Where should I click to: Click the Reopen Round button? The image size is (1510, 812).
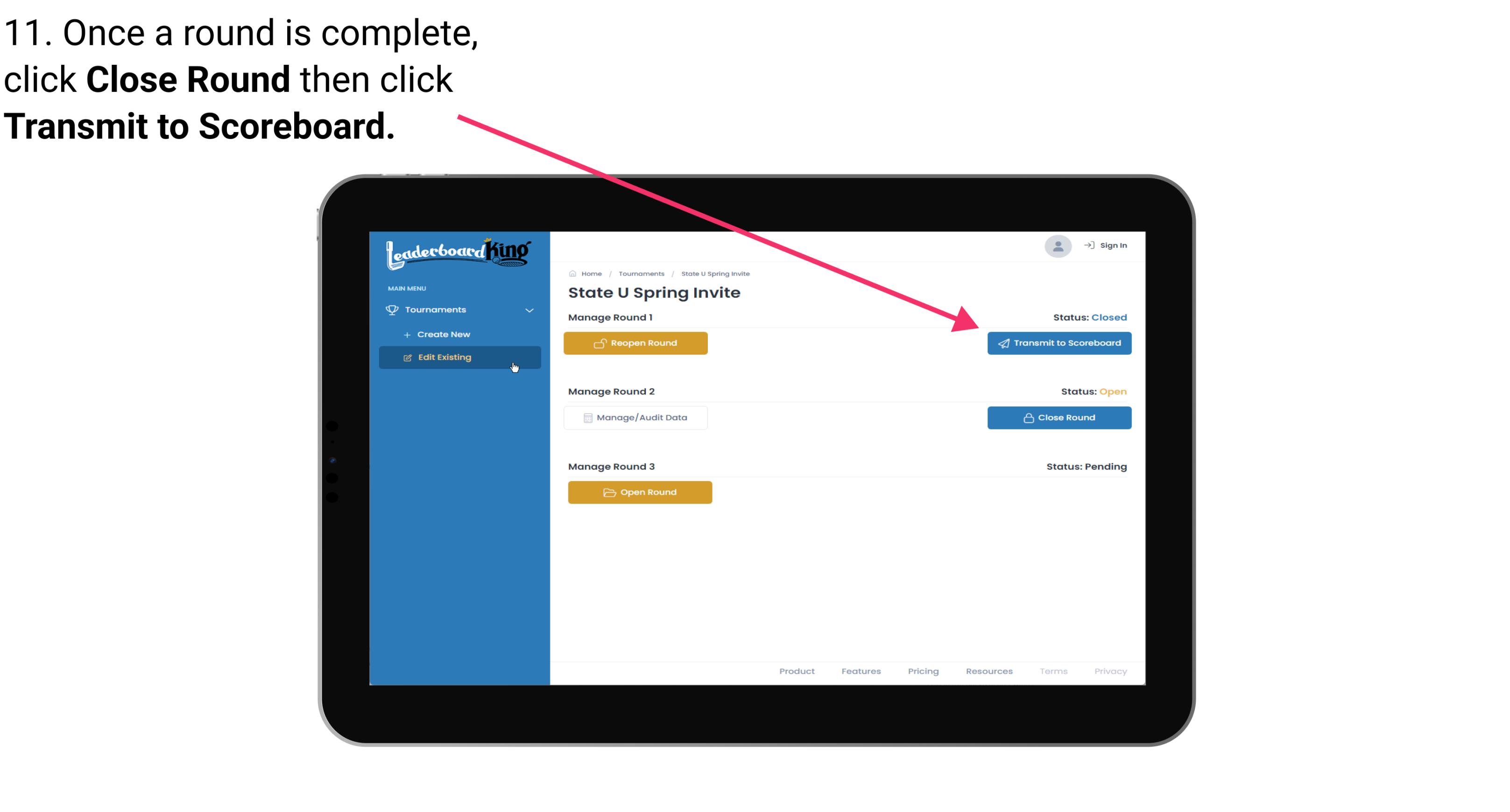point(637,343)
